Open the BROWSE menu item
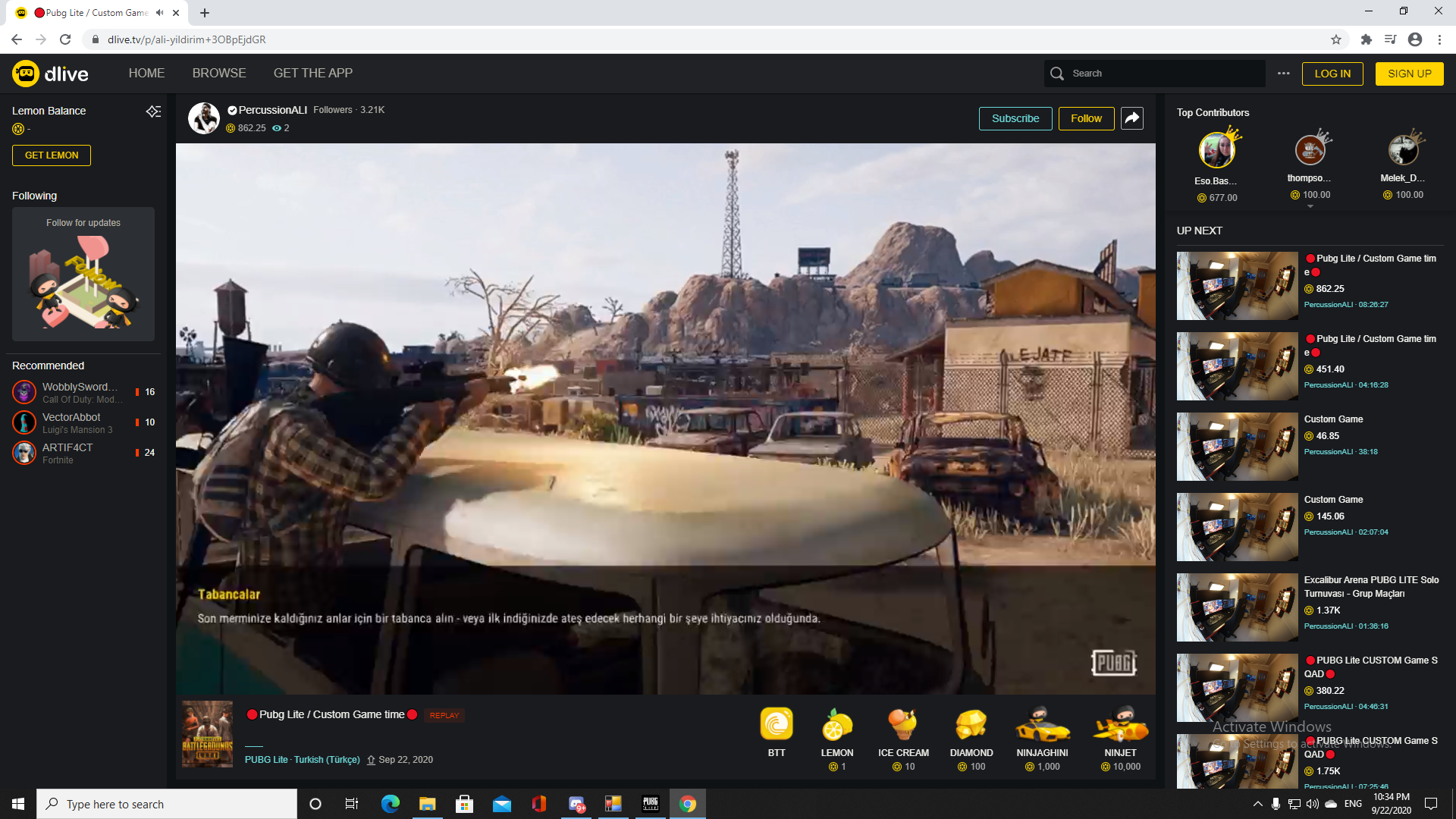The height and width of the screenshot is (819, 1456). [x=219, y=74]
